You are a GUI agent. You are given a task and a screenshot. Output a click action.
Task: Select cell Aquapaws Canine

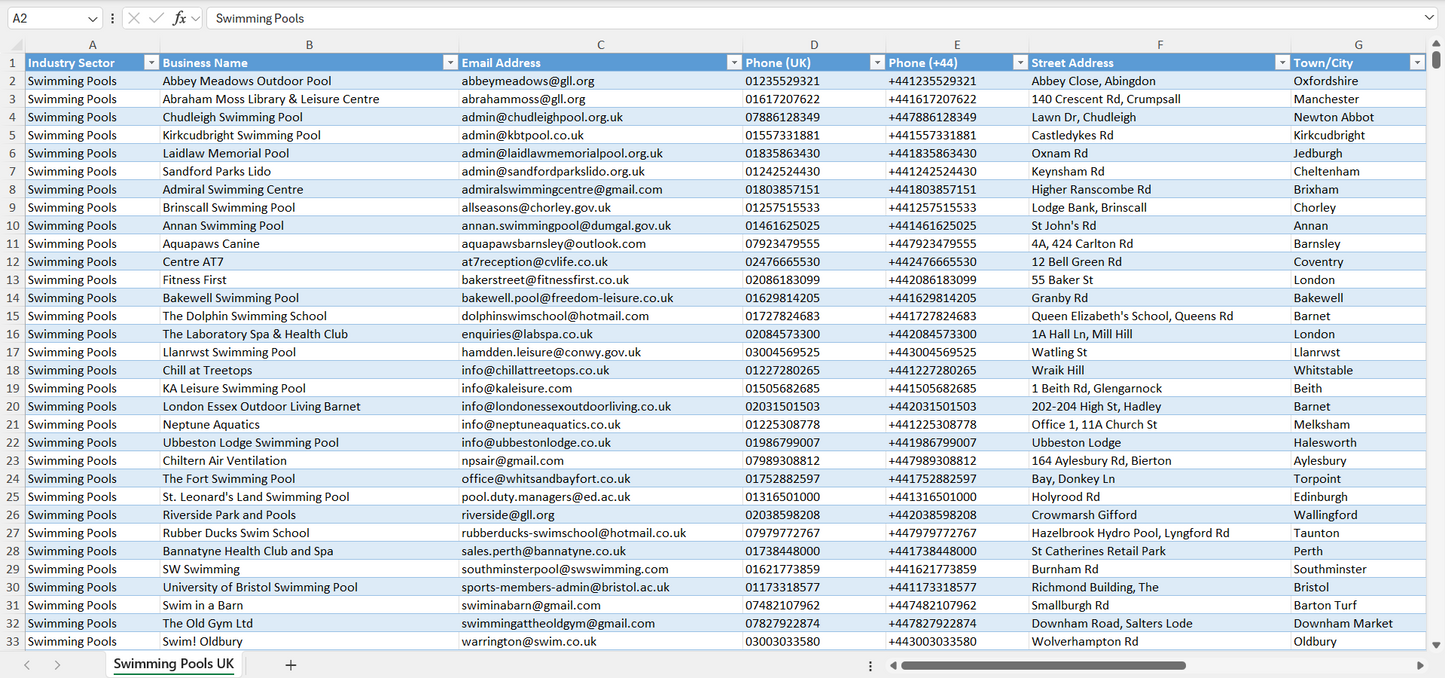(309, 244)
